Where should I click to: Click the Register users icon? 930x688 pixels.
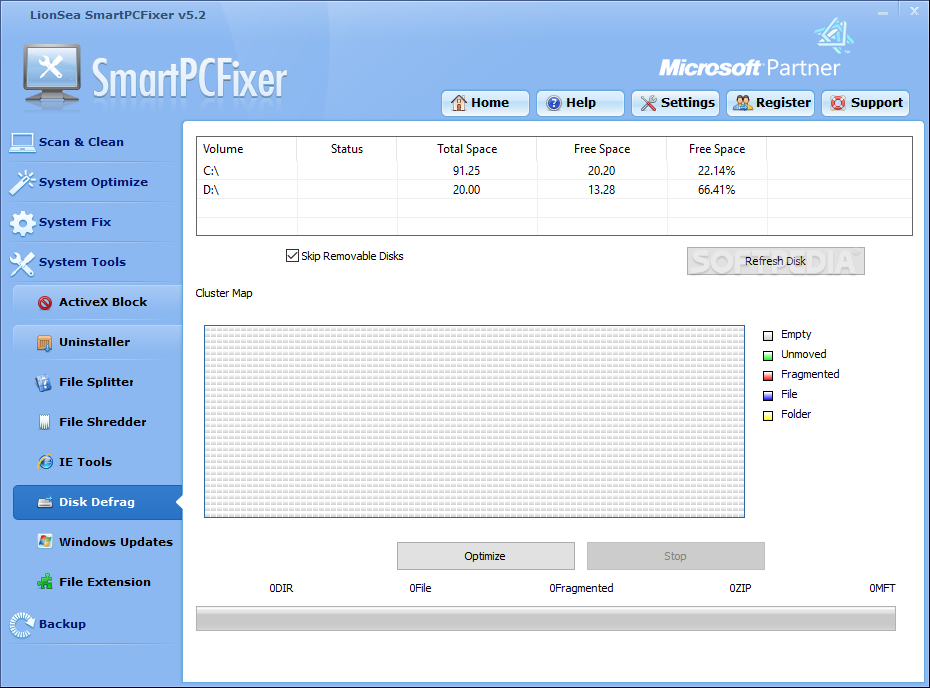pyautogui.click(x=743, y=103)
